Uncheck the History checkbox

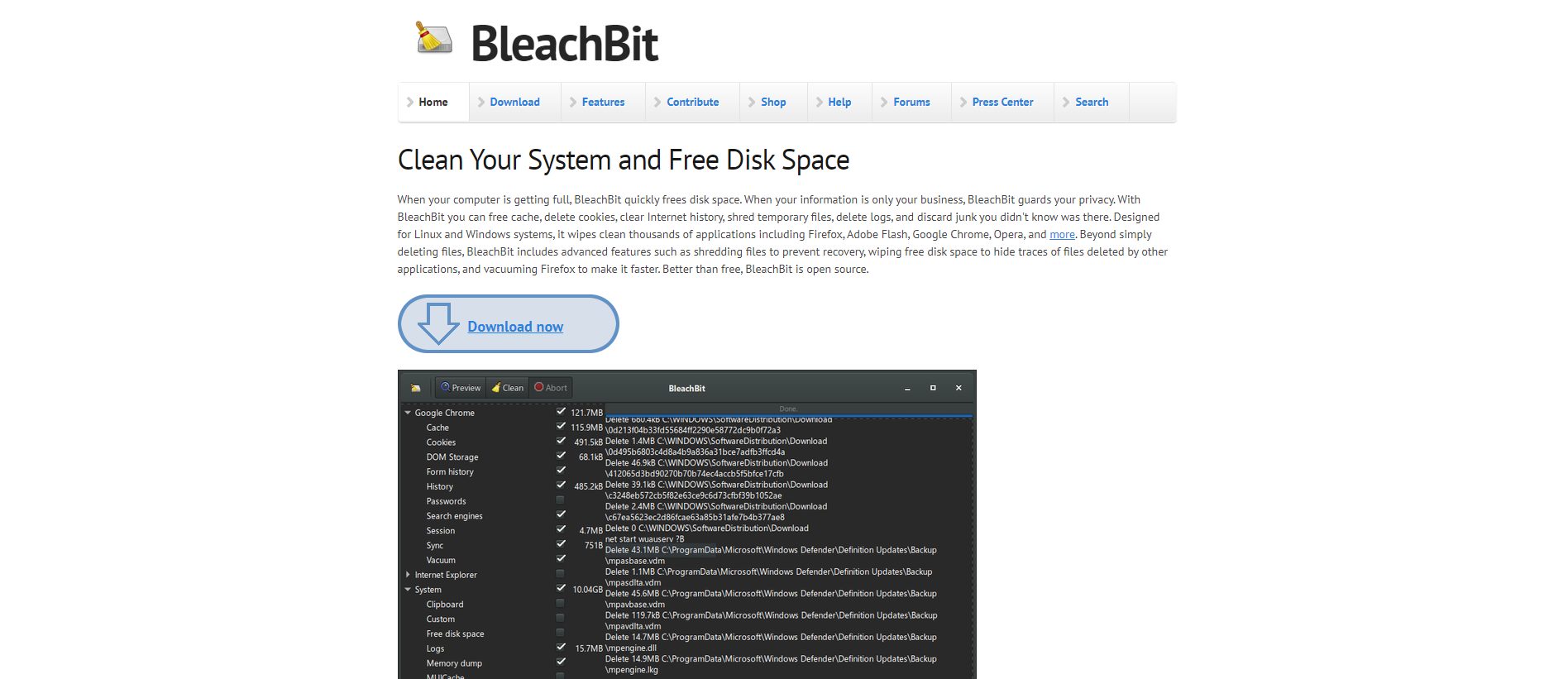561,485
